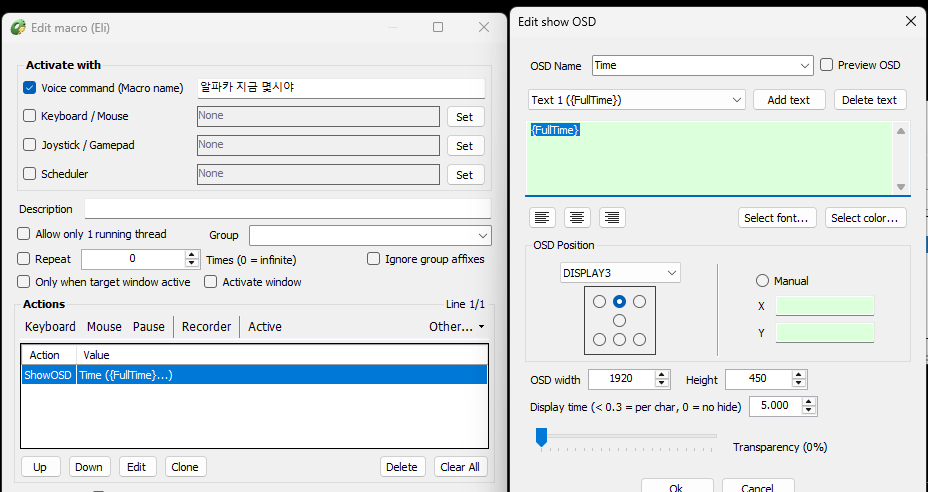Click the center-align text icon
Viewport: 928px width, 492px height.
[577, 218]
